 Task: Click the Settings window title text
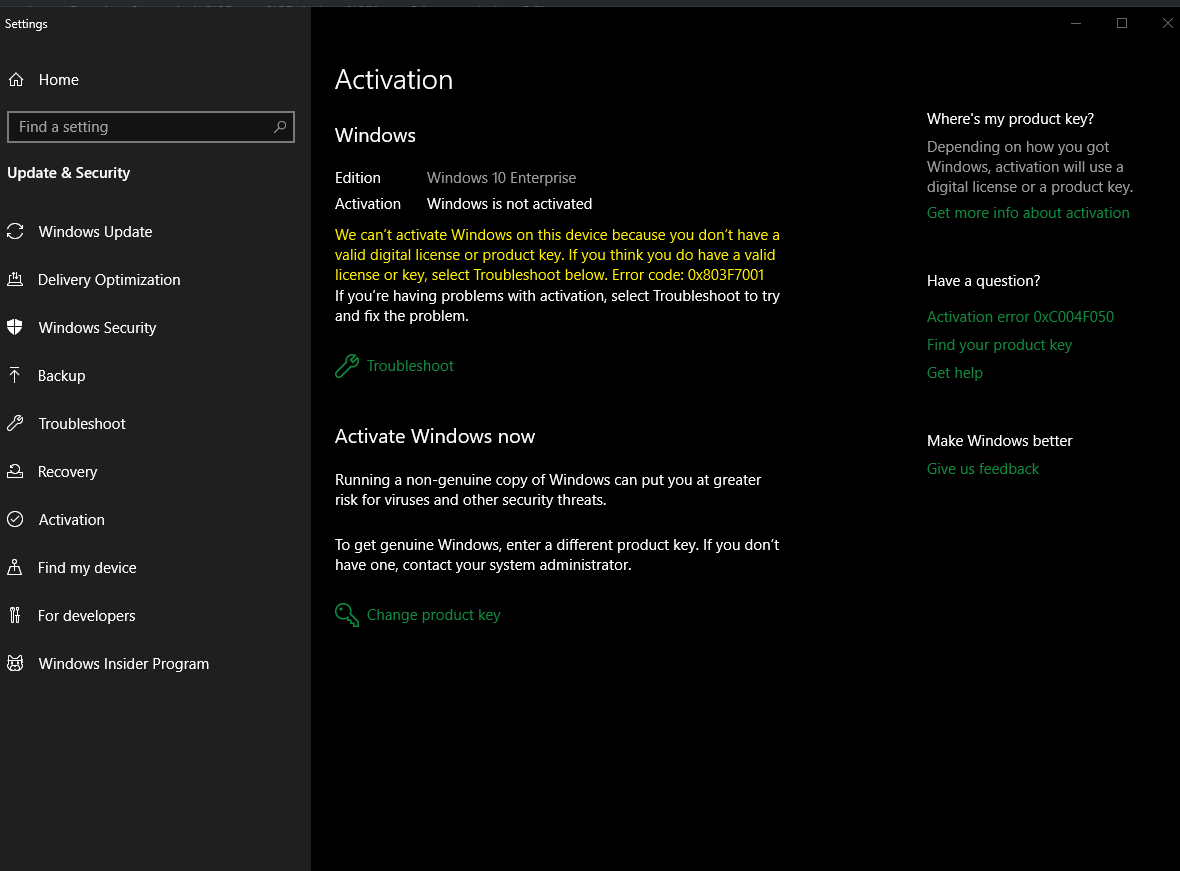[x=26, y=24]
